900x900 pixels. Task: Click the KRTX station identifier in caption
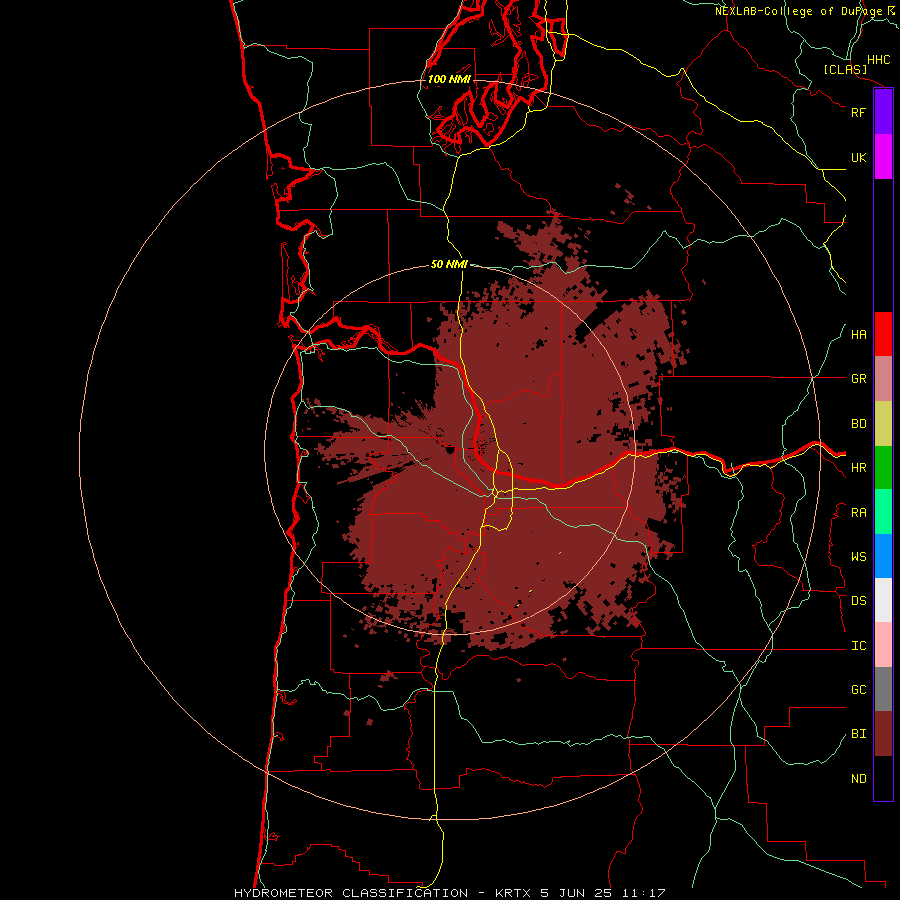coord(513,893)
